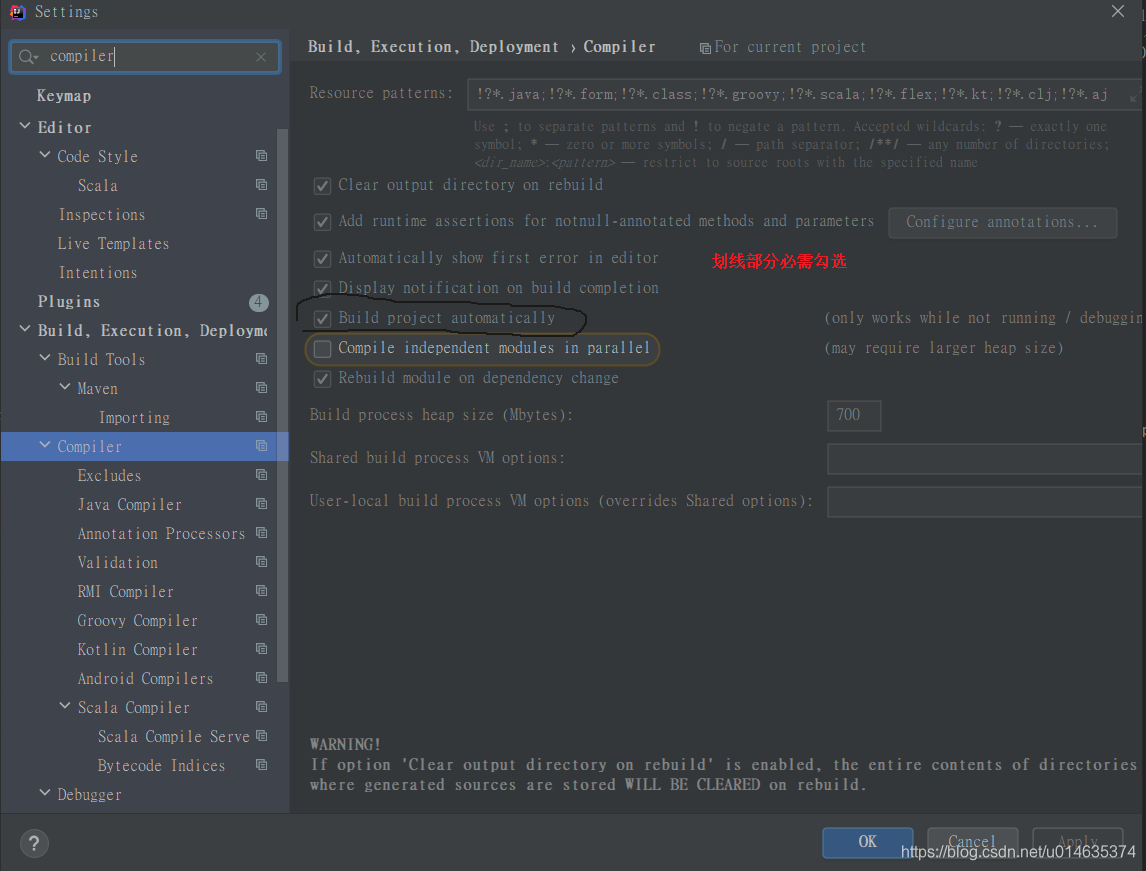Open search history dropdown arrow
The image size is (1146, 871).
36,58
